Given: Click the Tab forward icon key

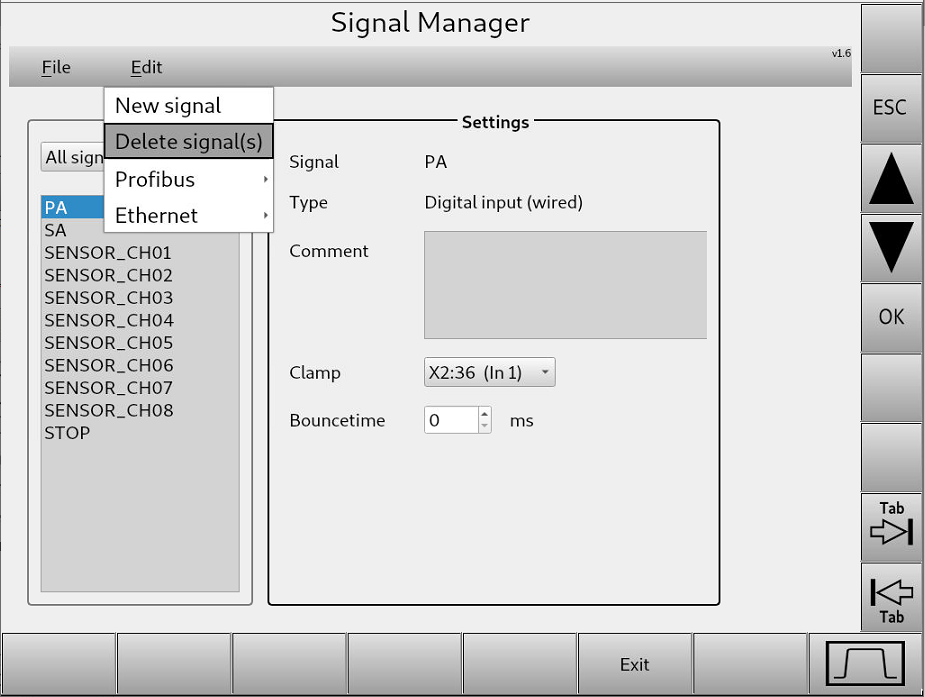Looking at the screenshot, I should (x=889, y=527).
